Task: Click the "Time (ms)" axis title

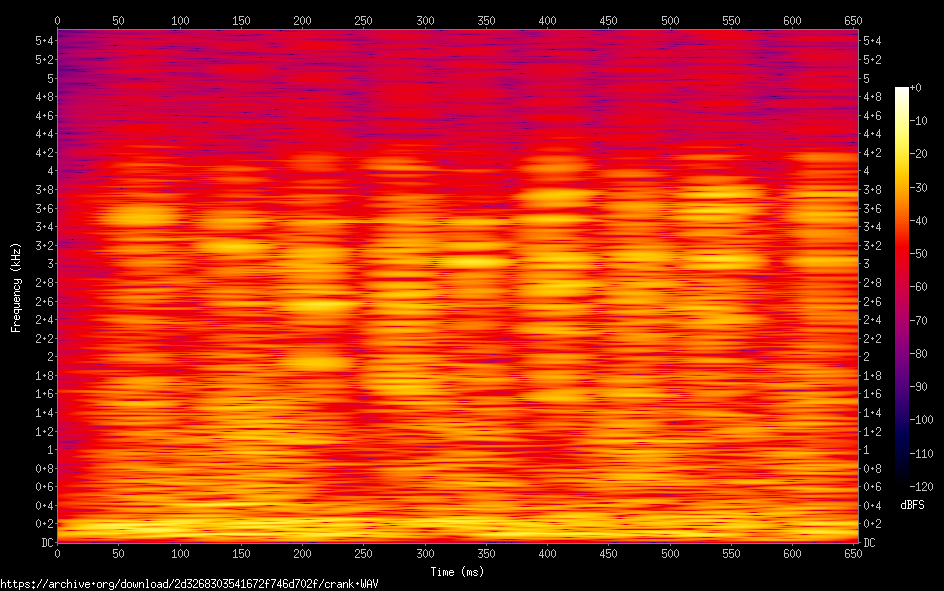Action: coord(457,572)
